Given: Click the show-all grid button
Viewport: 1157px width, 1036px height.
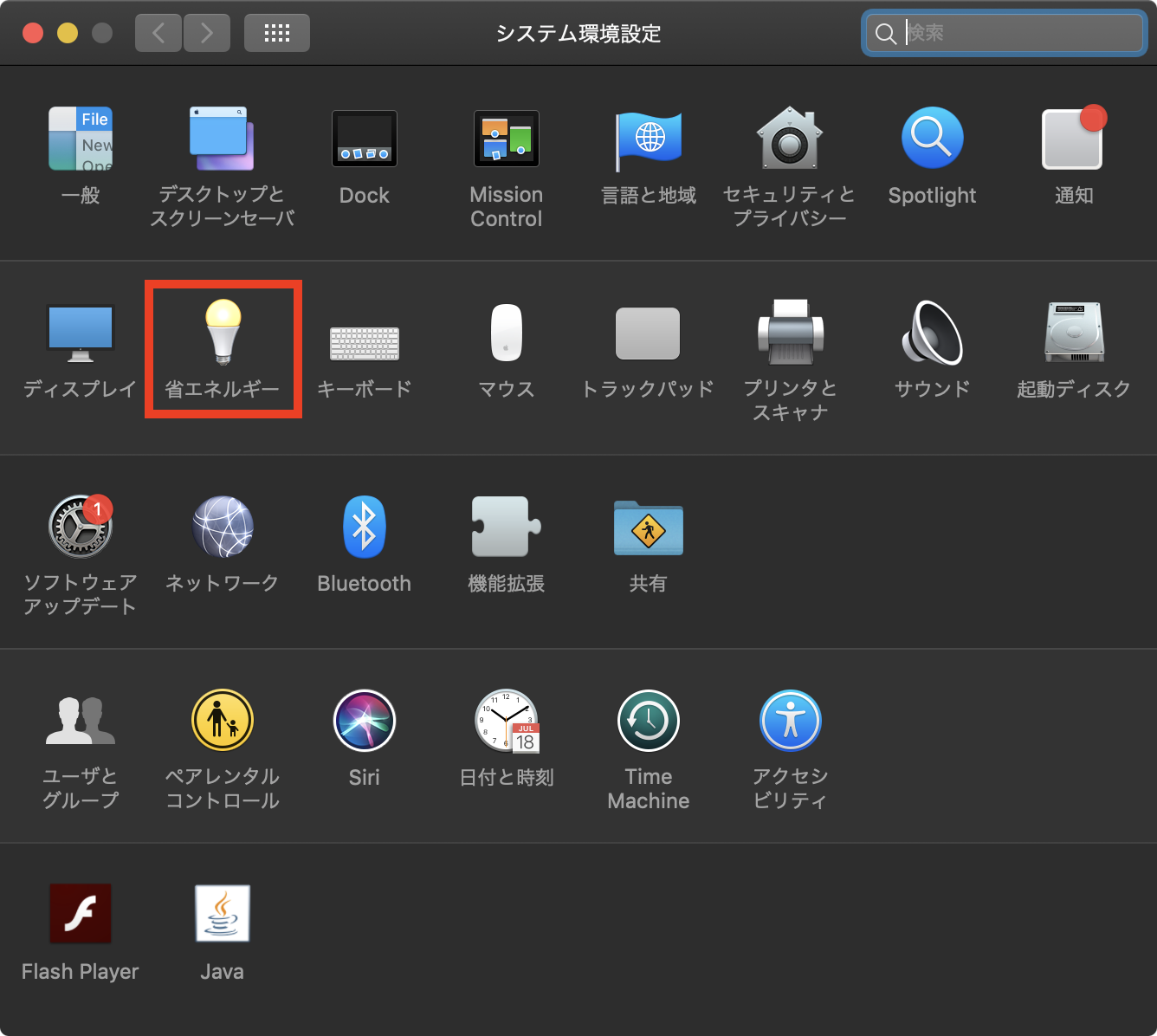Looking at the screenshot, I should click(277, 33).
